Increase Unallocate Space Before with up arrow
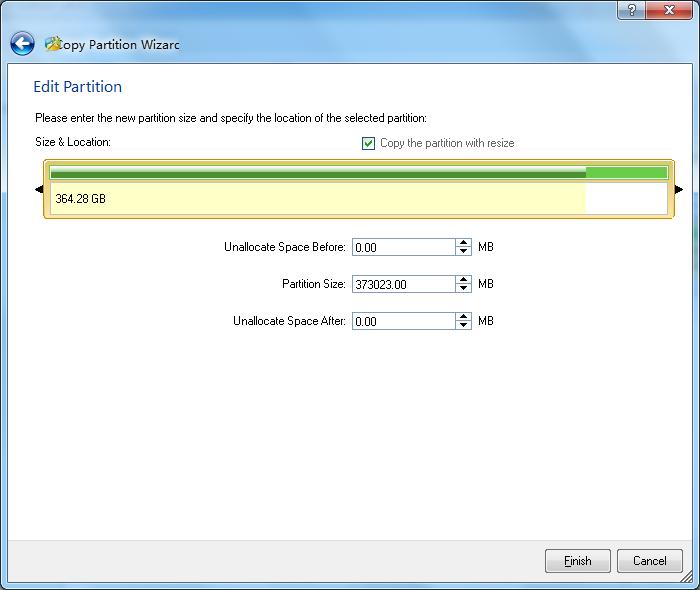Image resolution: width=700 pixels, height=590 pixels. (x=463, y=243)
